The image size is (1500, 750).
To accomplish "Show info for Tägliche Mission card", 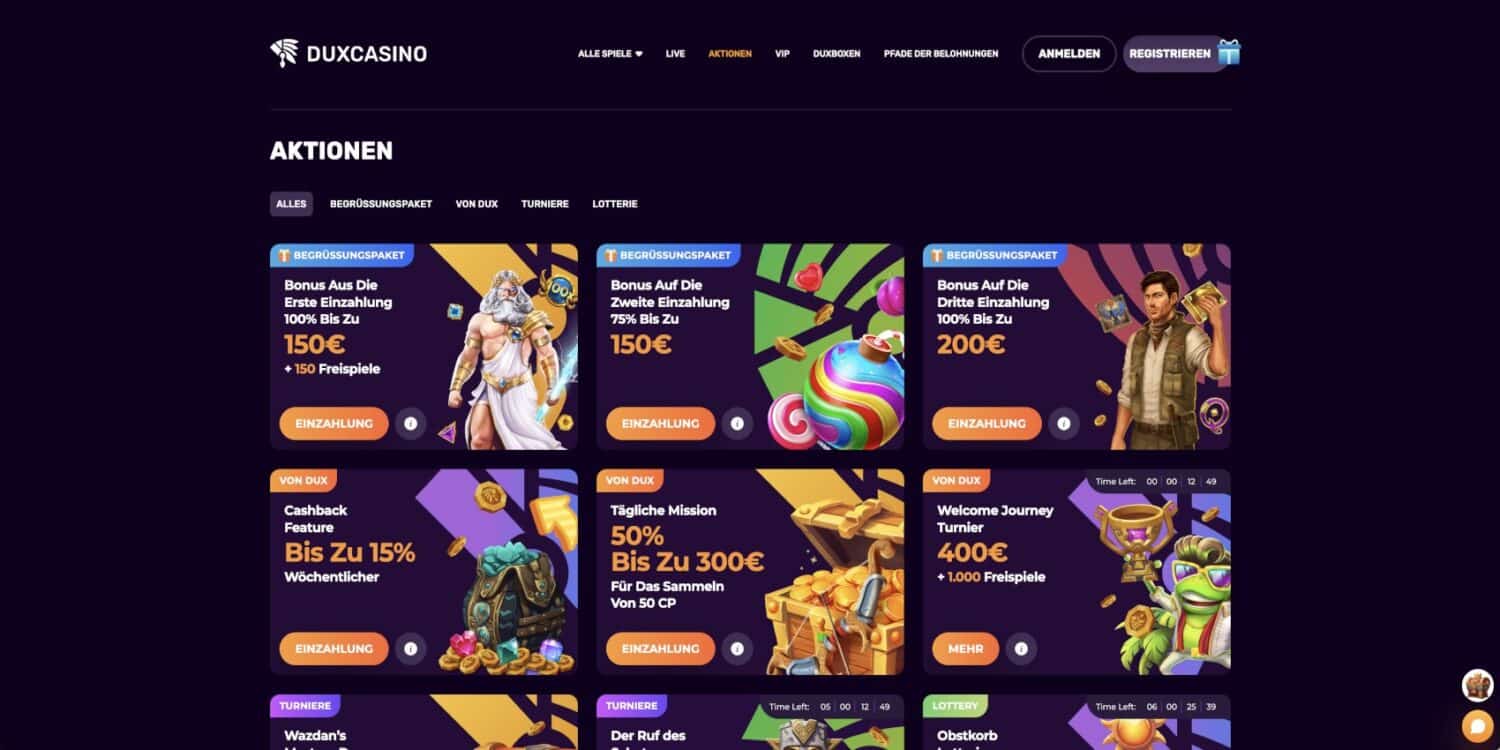I will point(737,649).
